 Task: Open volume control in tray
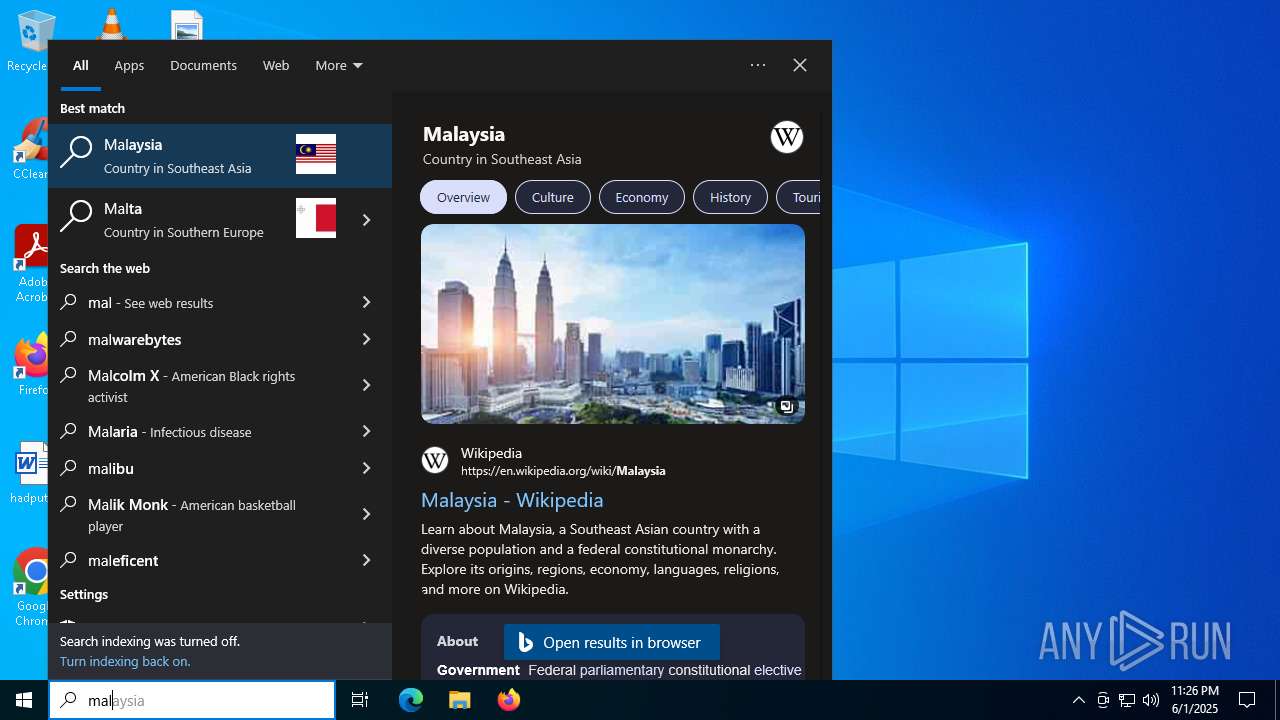1151,700
